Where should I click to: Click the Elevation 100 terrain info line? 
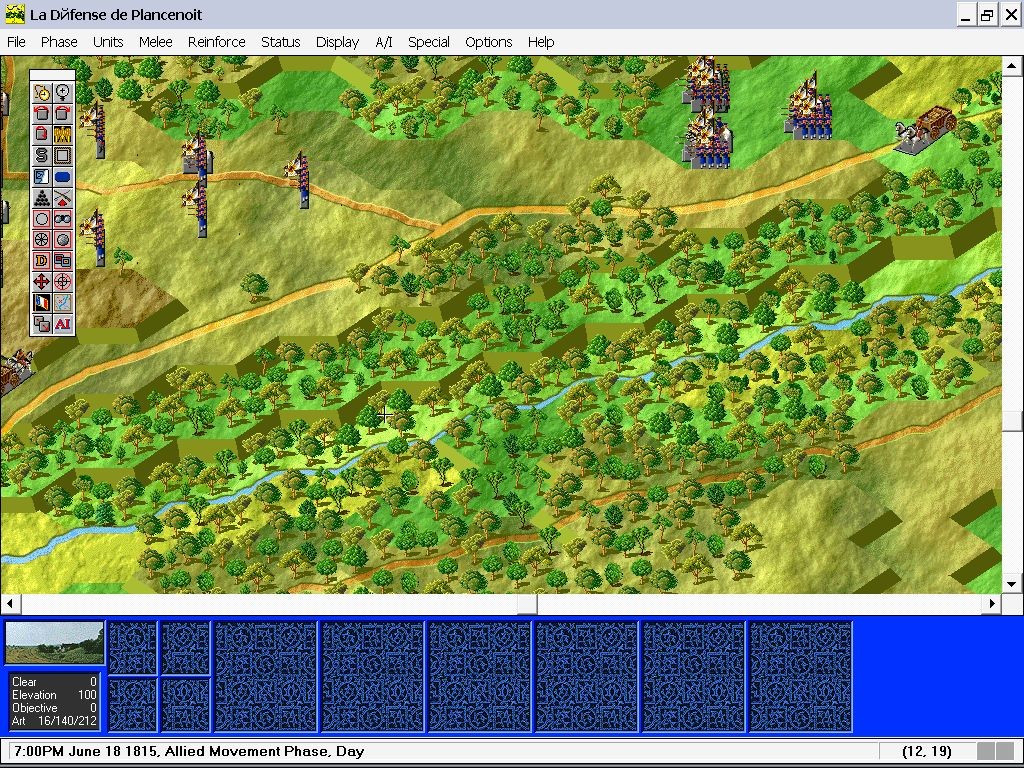[54, 695]
